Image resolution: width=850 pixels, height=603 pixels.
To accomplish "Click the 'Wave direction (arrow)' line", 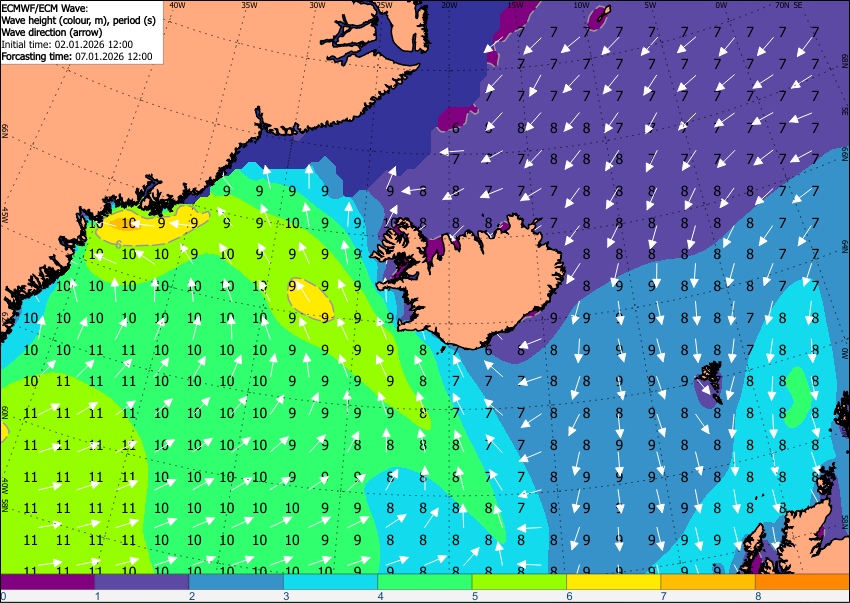I will tap(51, 33).
